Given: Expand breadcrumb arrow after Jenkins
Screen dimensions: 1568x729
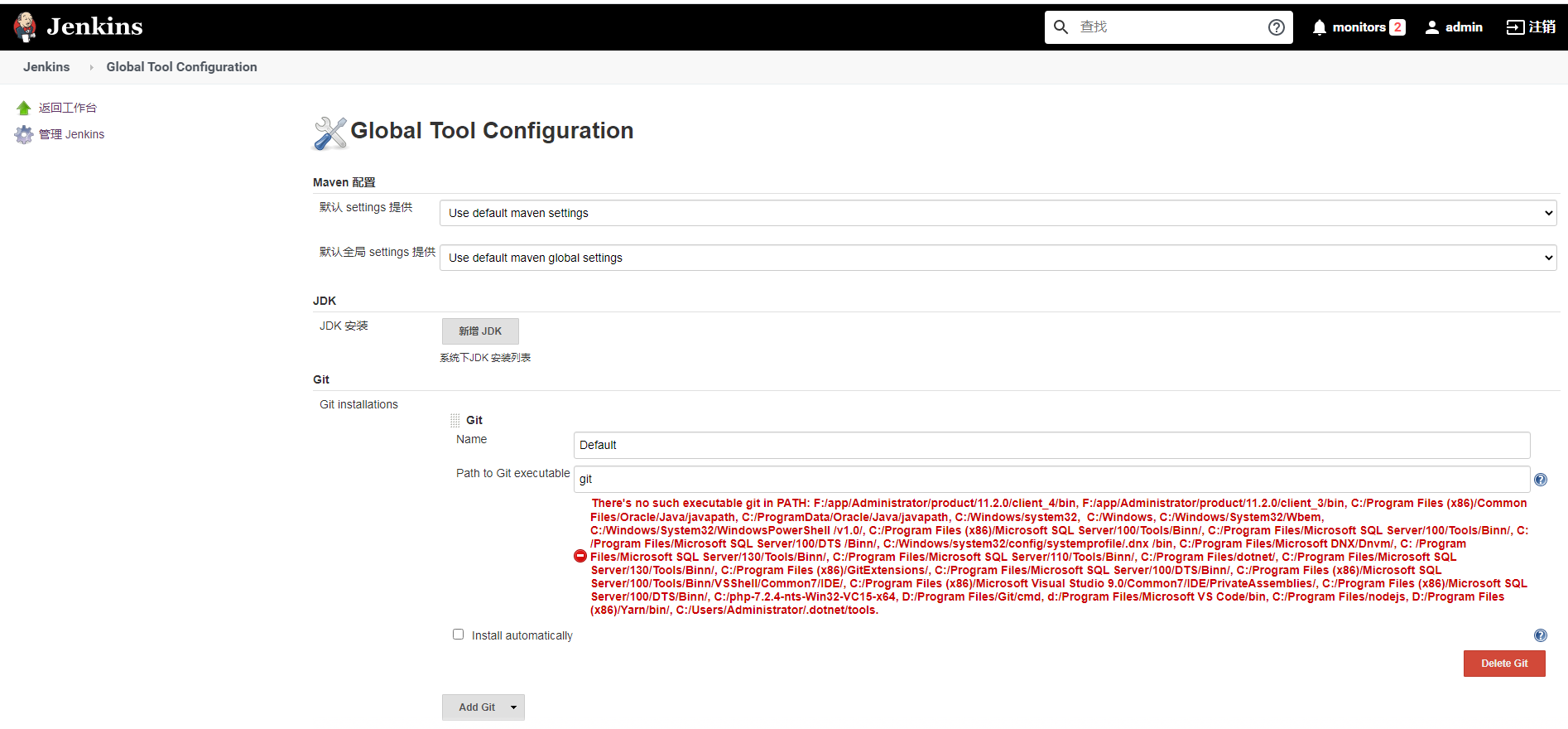Looking at the screenshot, I should [91, 67].
